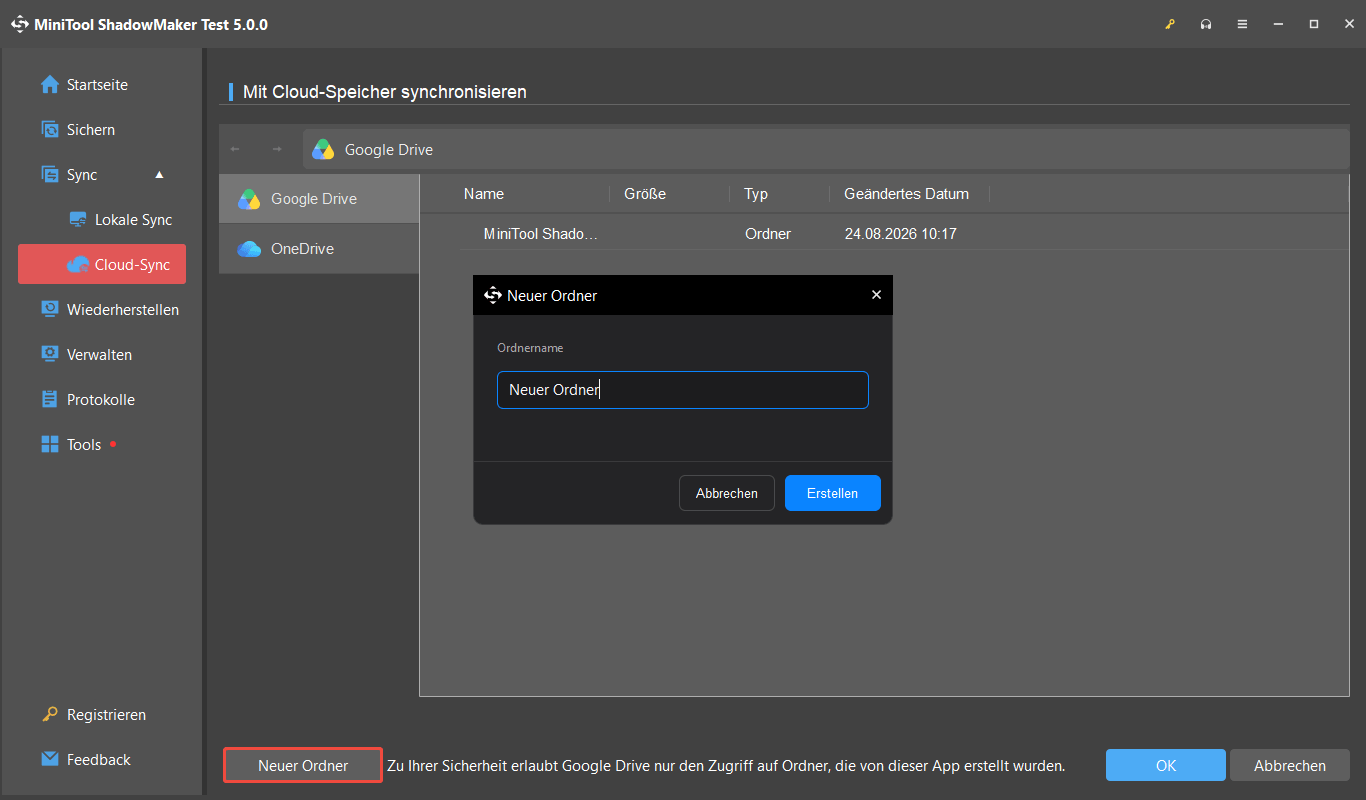1366x800 pixels.
Task: Click the OneDrive cloud icon
Action: [249, 249]
